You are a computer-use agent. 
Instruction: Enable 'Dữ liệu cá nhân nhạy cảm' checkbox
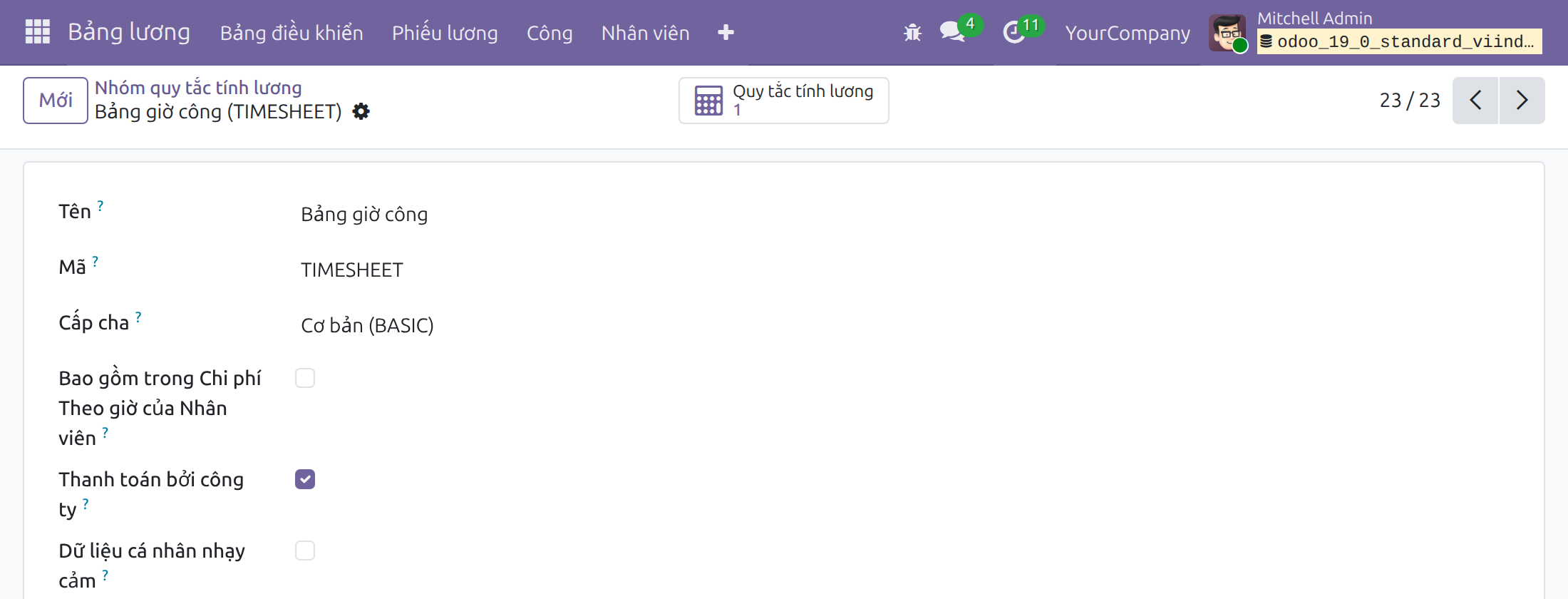[305, 551]
